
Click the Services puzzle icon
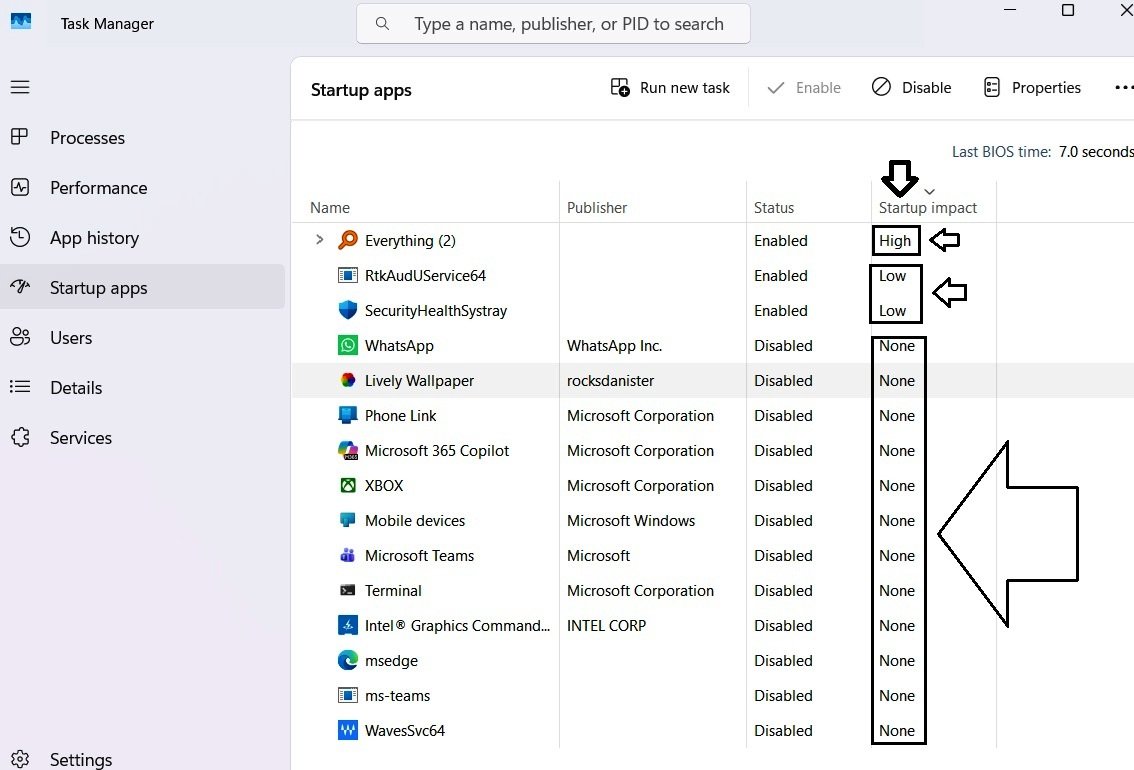pyautogui.click(x=20, y=437)
